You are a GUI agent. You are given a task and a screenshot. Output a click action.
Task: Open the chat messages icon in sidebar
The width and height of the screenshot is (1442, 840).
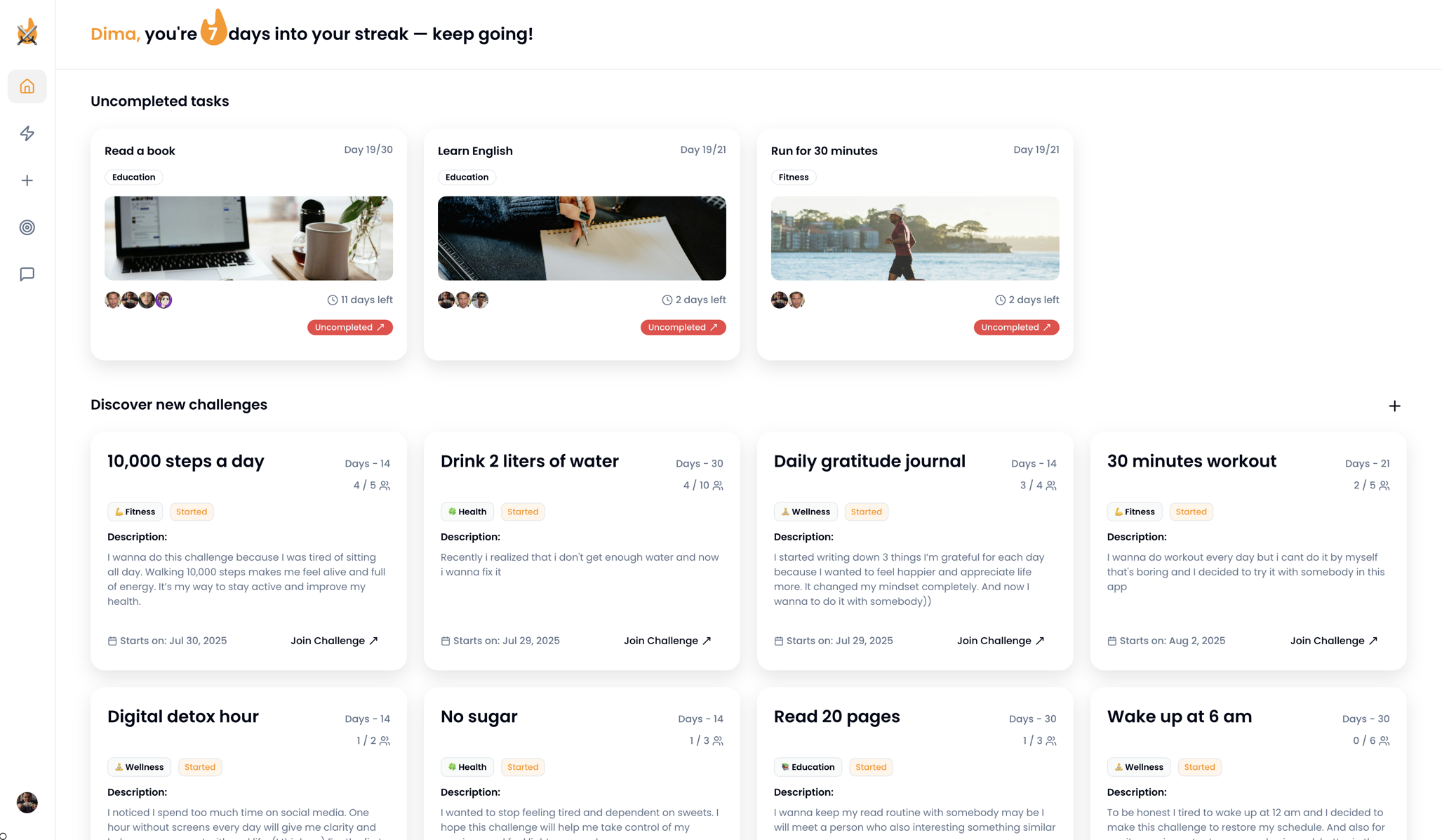(27, 274)
